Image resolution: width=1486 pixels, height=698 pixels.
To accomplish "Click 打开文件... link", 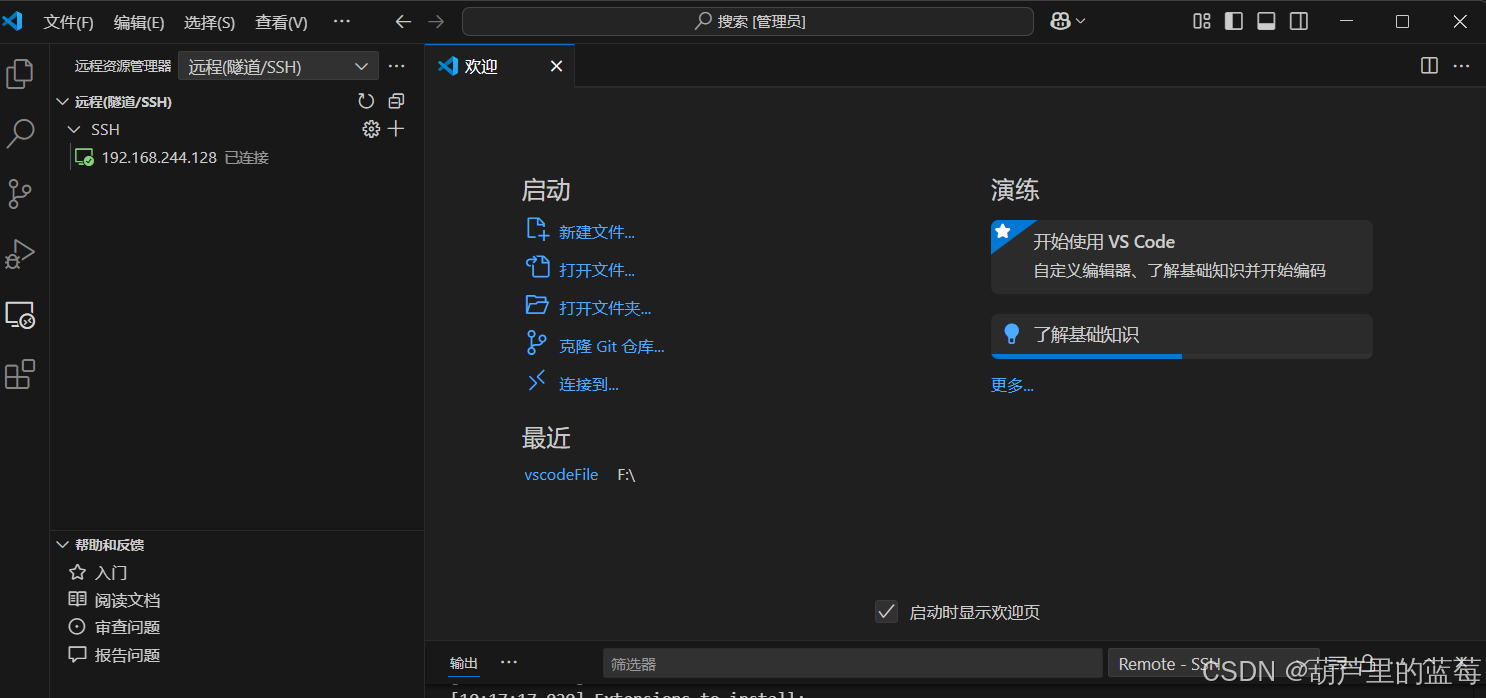I will click(597, 270).
